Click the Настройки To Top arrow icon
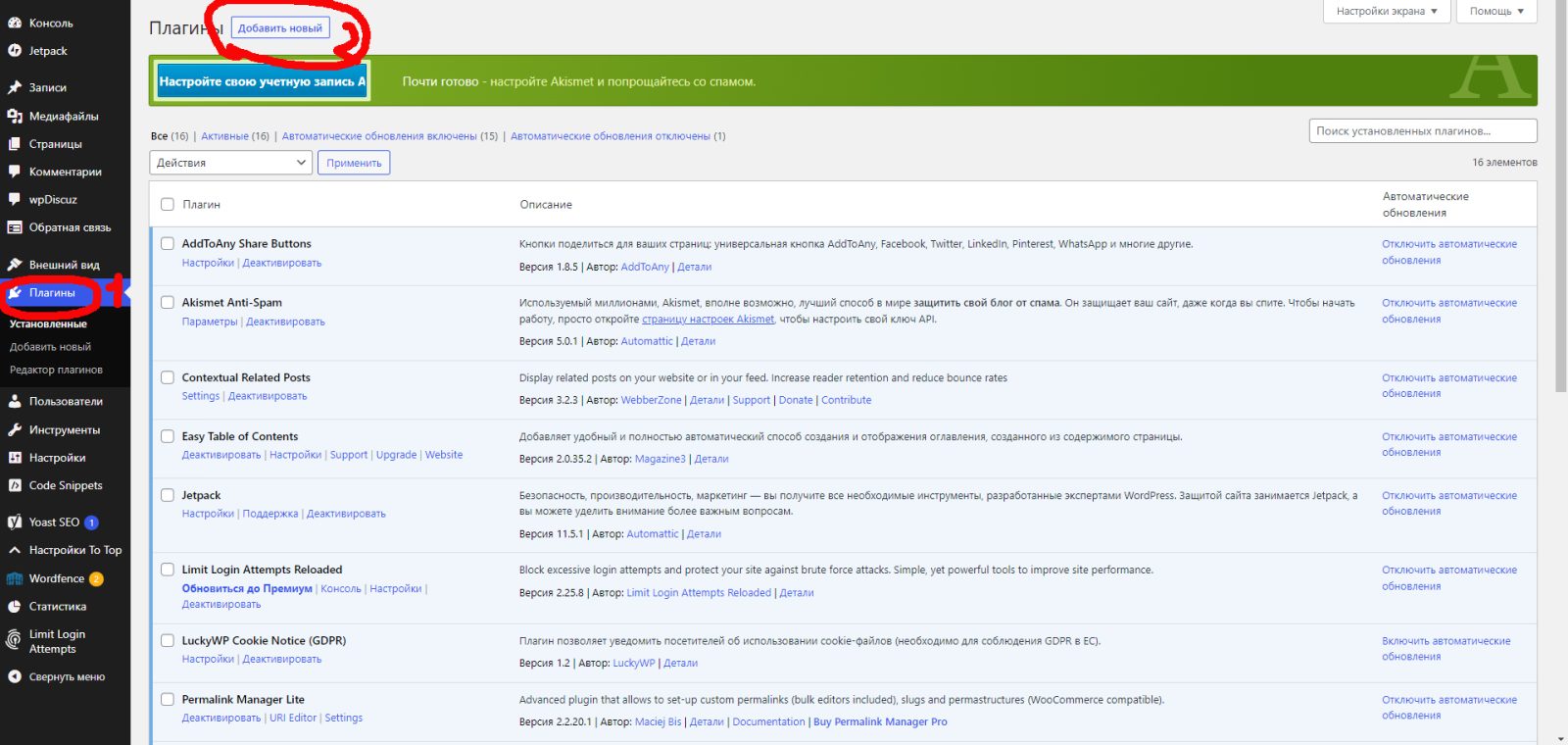The height and width of the screenshot is (745, 1568). click(x=15, y=550)
